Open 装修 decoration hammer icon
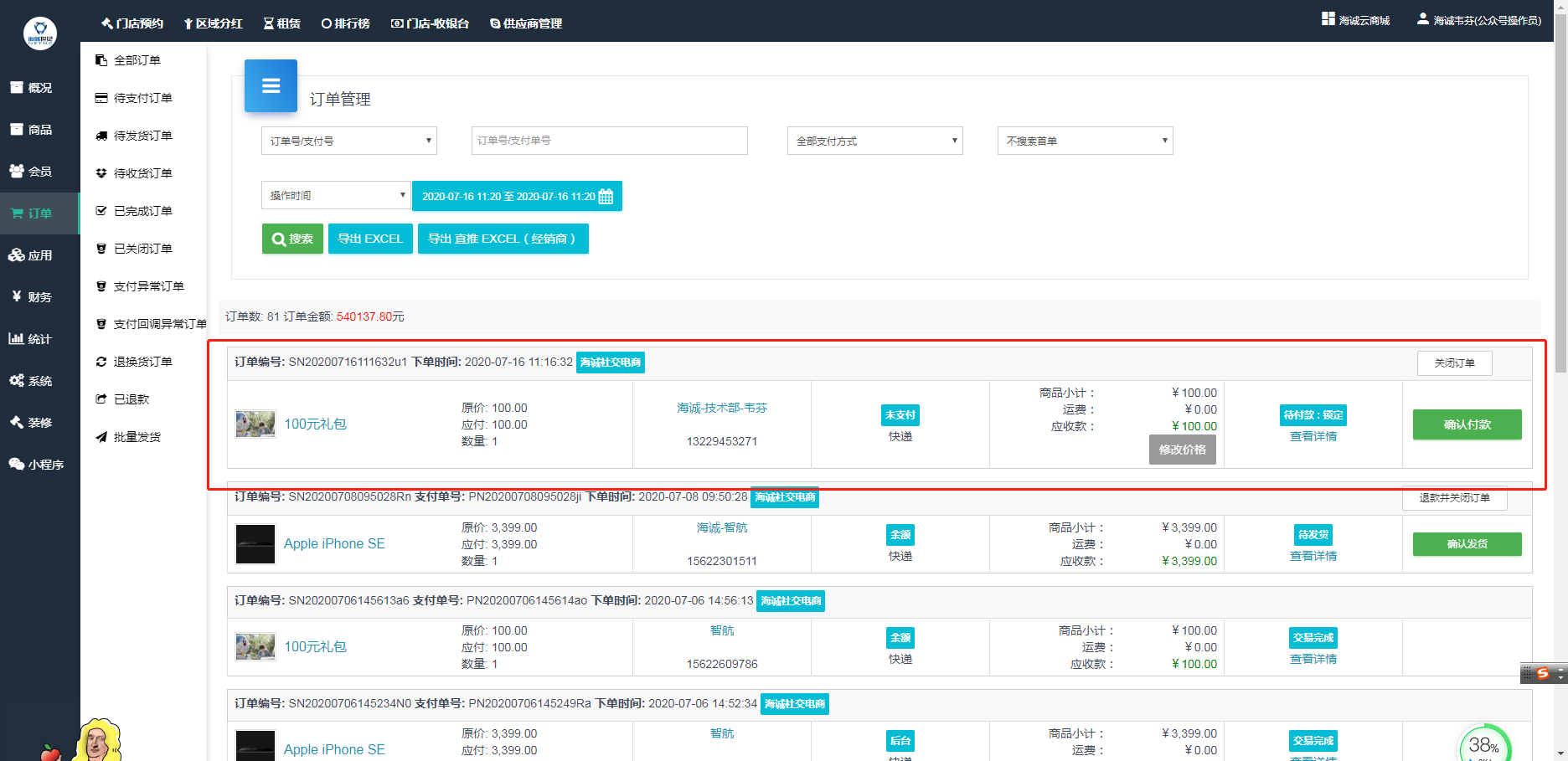 pos(17,422)
